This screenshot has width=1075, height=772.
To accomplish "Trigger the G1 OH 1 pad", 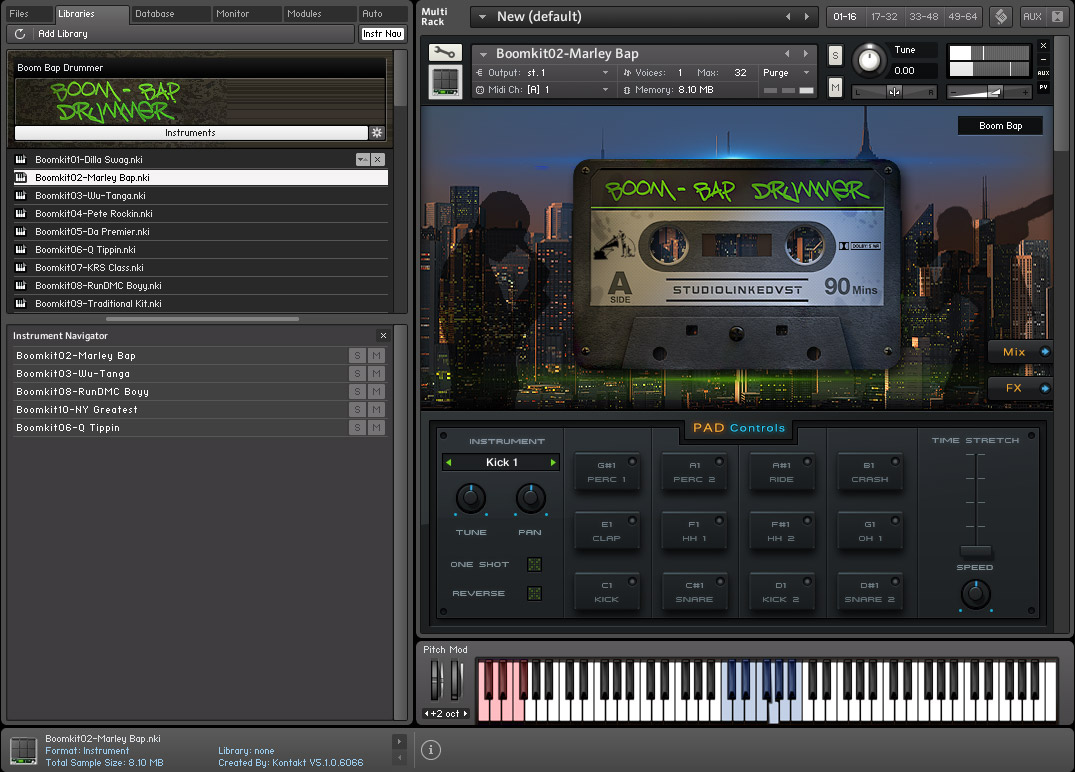I will 869,531.
